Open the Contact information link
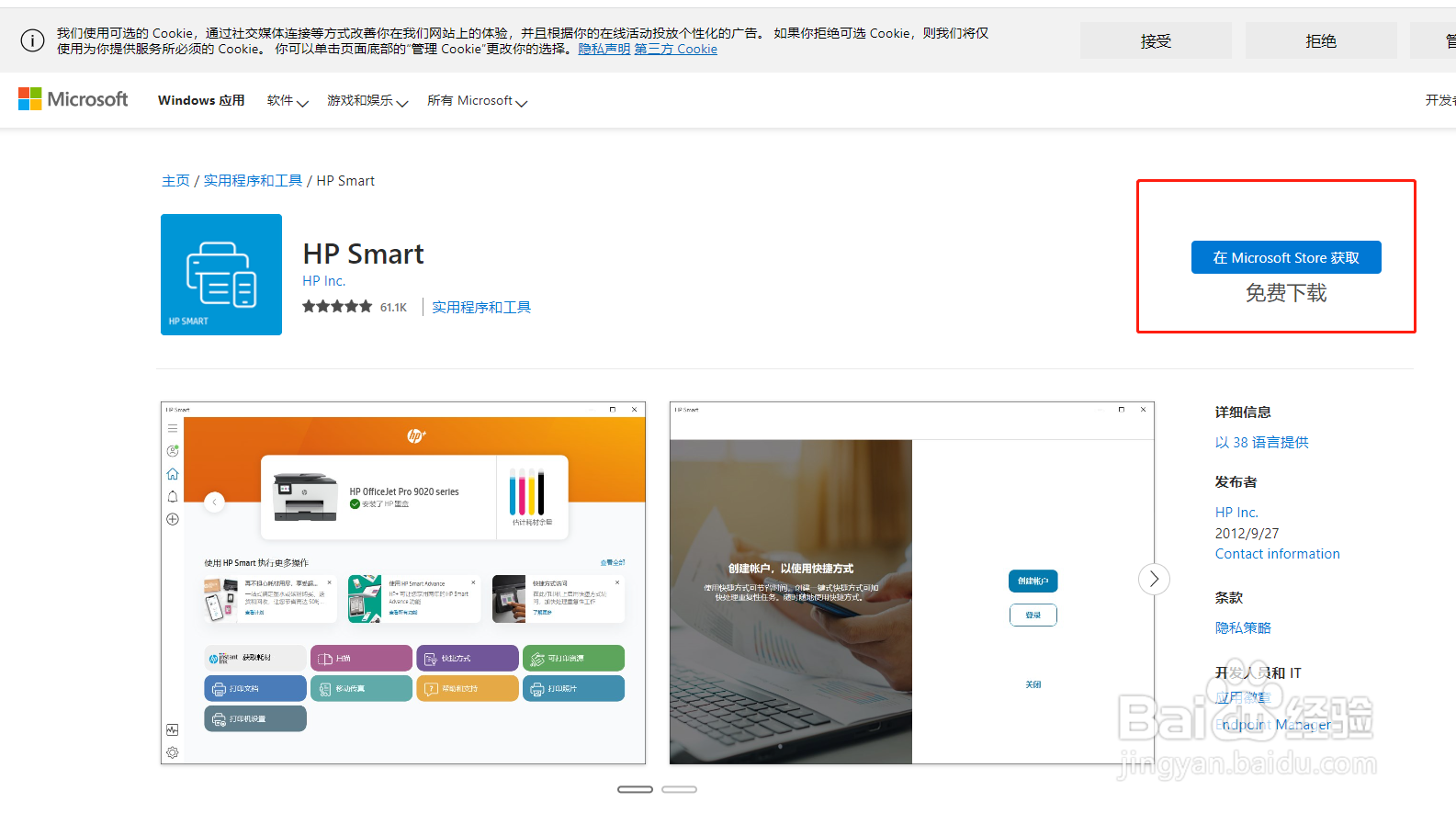This screenshot has width=1456, height=813. (x=1277, y=554)
